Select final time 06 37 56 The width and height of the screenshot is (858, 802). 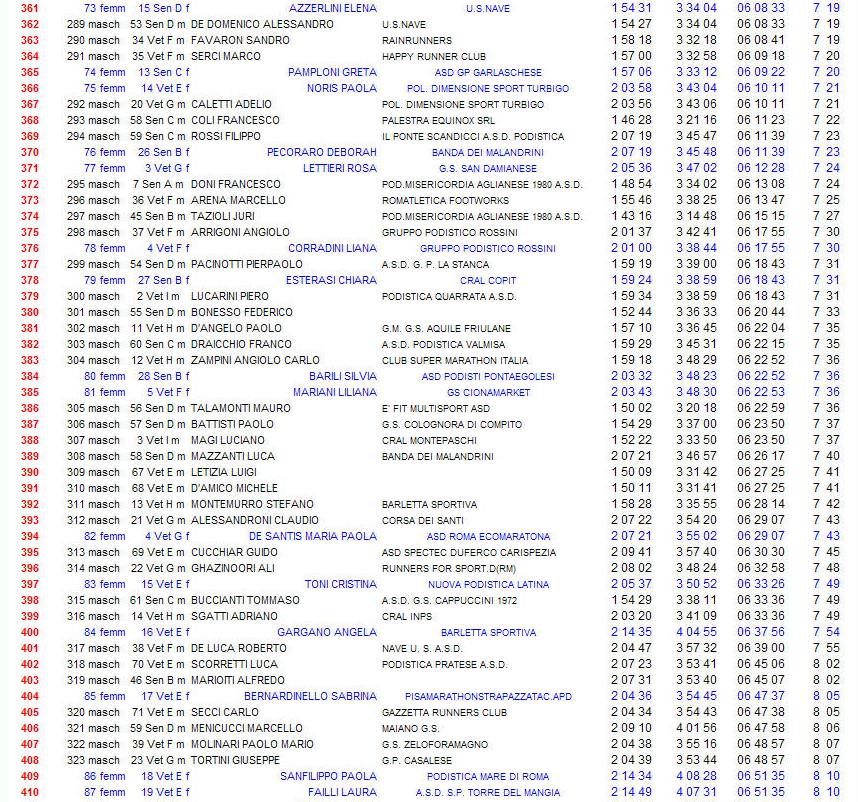(761, 632)
